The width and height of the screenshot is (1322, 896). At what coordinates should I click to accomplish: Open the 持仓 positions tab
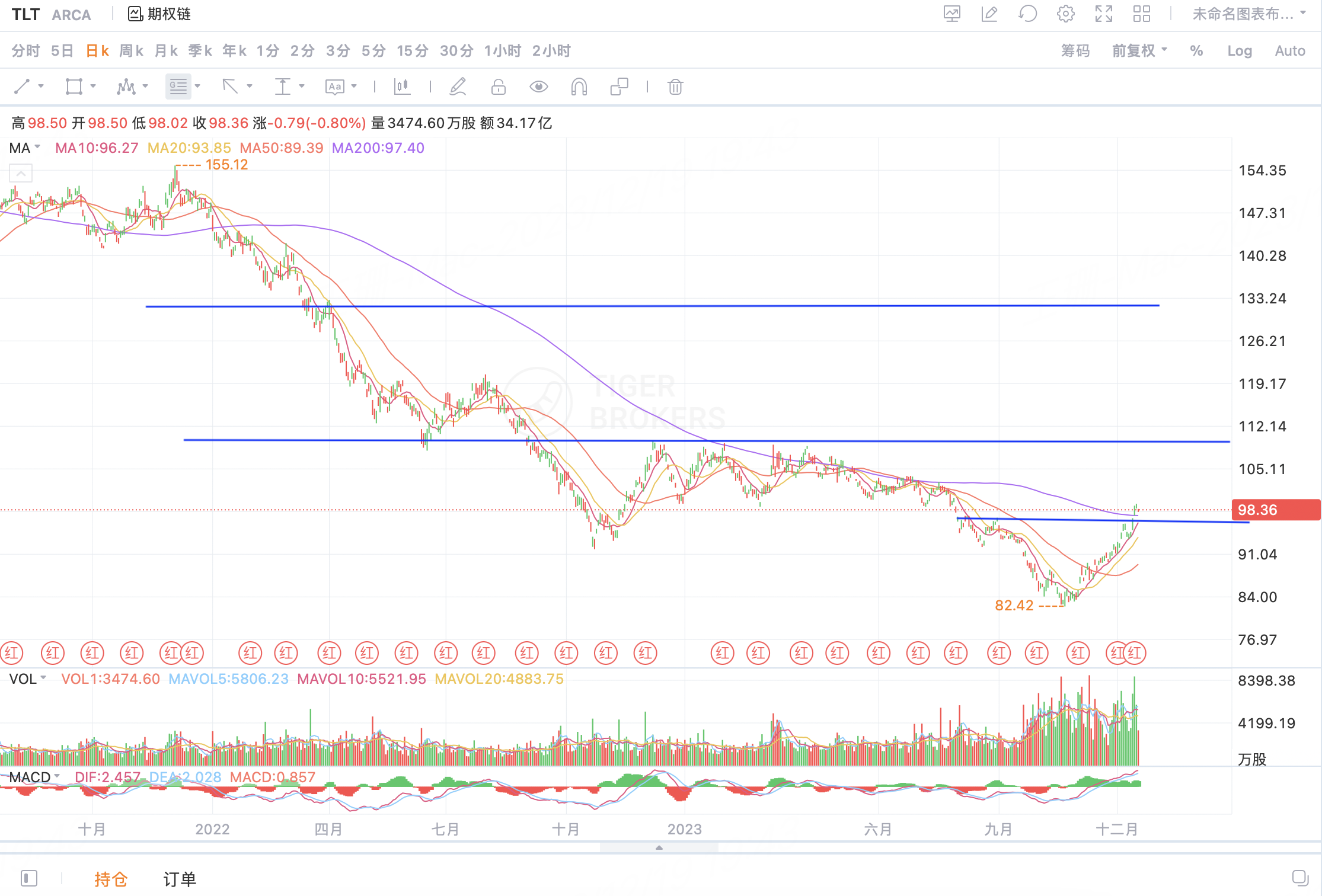pyautogui.click(x=111, y=879)
